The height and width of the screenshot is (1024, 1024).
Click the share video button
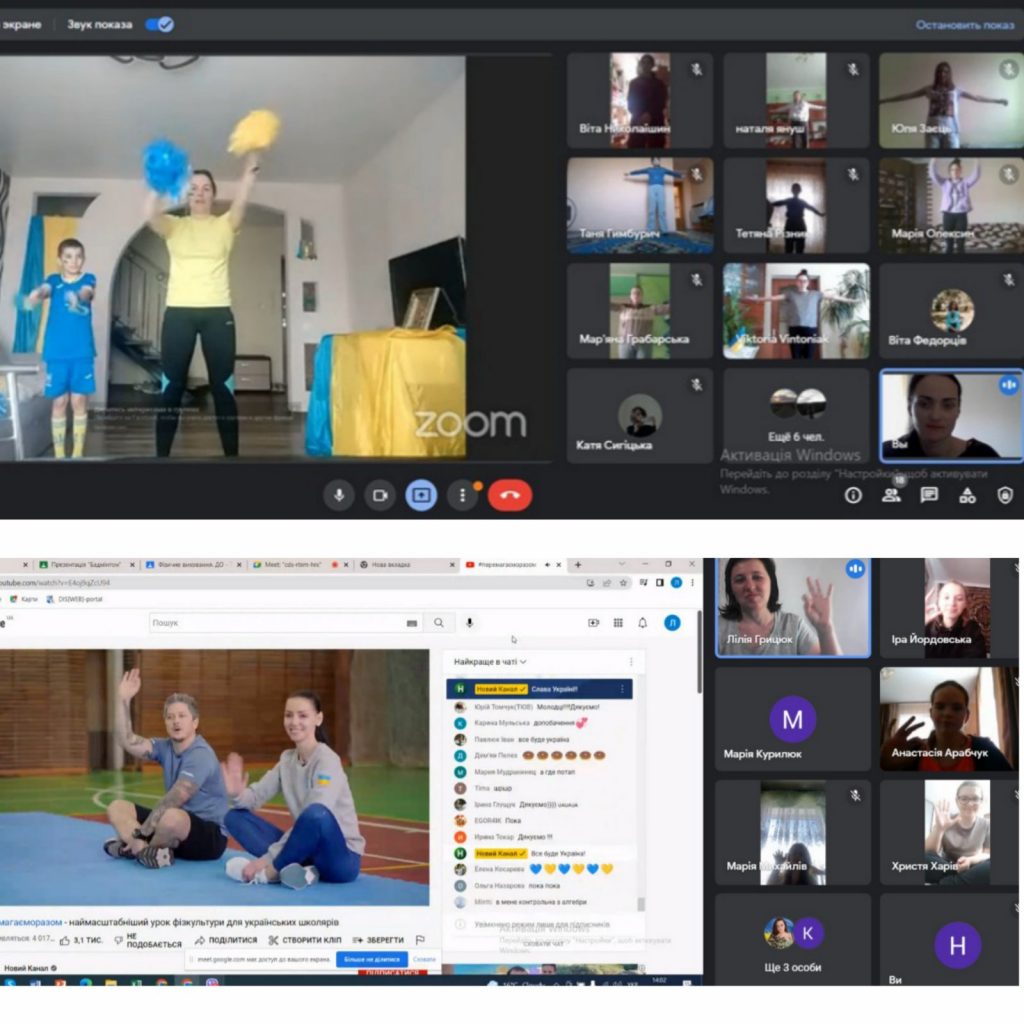225,940
